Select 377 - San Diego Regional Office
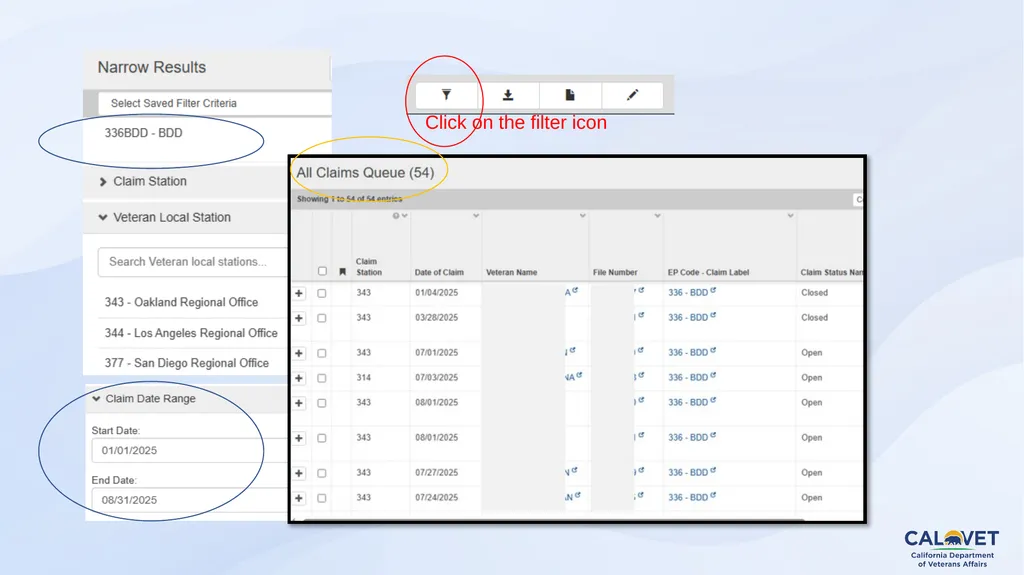 click(x=187, y=363)
